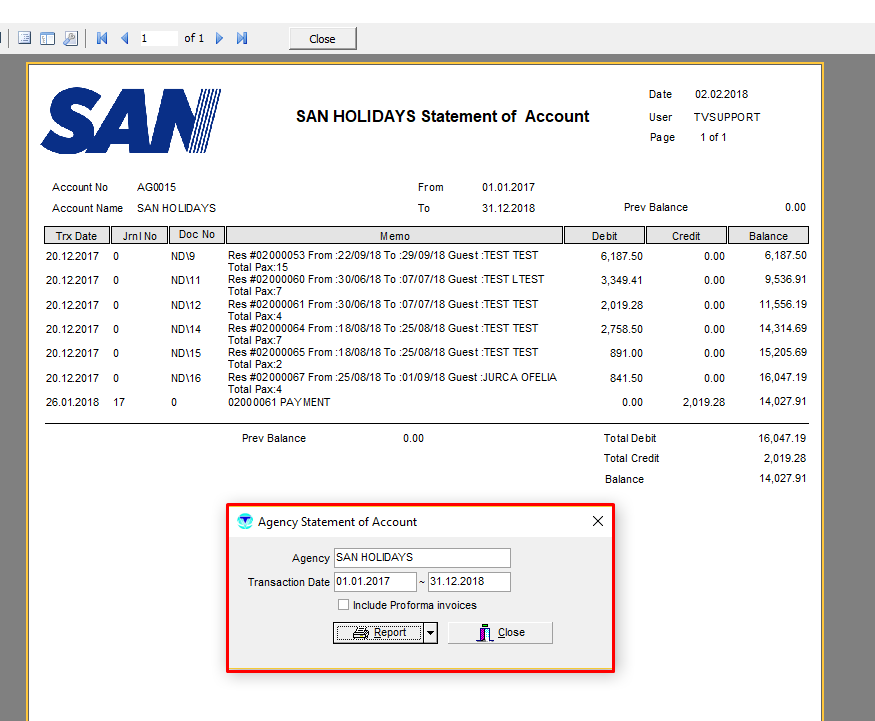Click Close button in the Agency dialog
This screenshot has height=721, width=875.
pyautogui.click(x=500, y=633)
